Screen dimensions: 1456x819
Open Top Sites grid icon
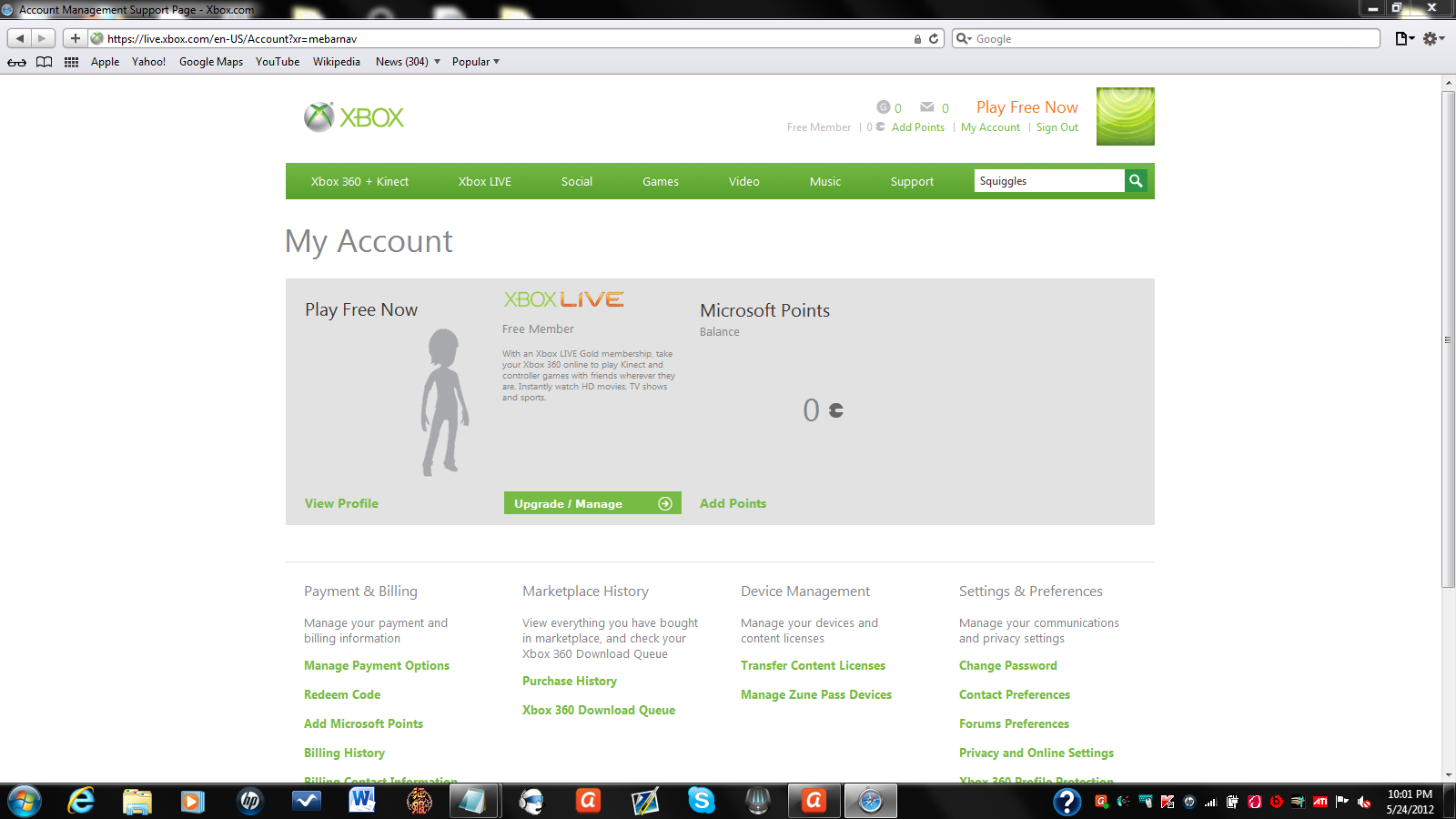point(71,62)
